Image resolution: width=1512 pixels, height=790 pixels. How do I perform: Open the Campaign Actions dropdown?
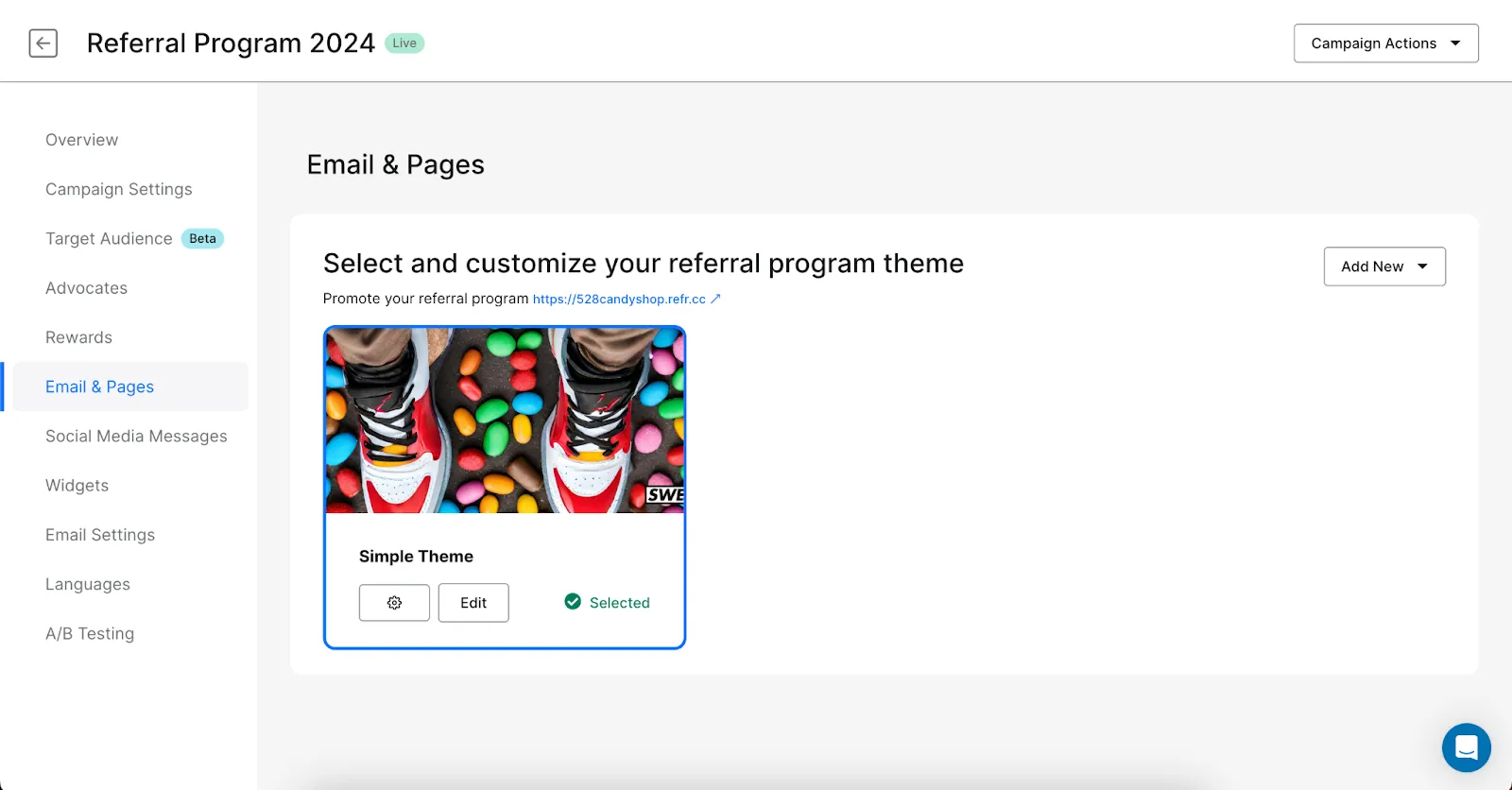[x=1385, y=43]
